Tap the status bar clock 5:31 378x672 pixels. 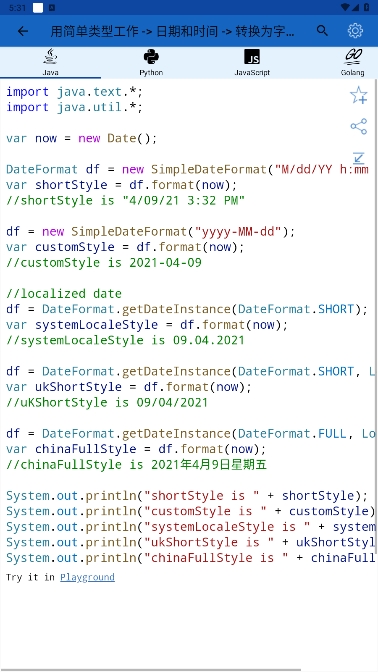coord(18,7)
